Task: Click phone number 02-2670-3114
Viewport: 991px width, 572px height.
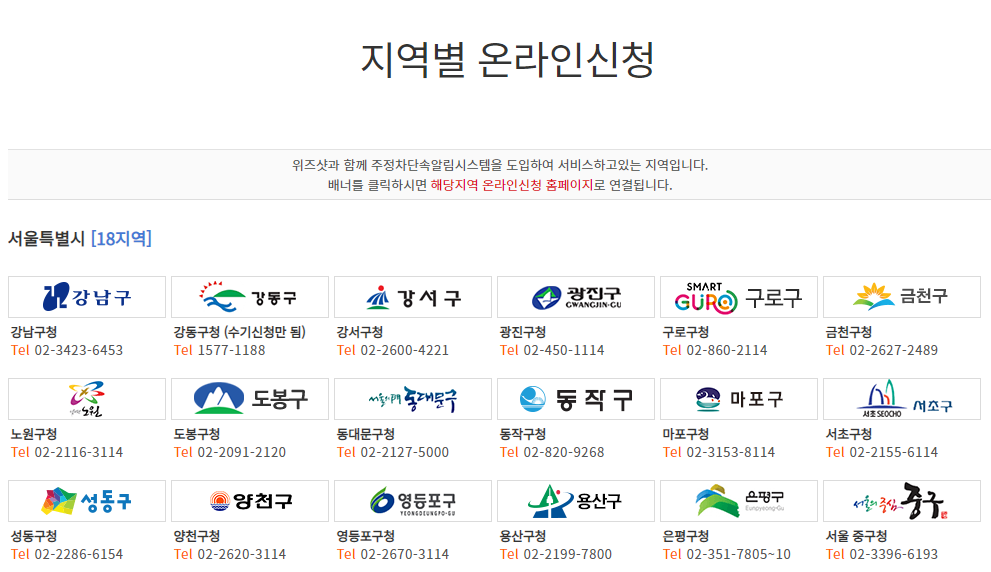Action: [x=404, y=554]
